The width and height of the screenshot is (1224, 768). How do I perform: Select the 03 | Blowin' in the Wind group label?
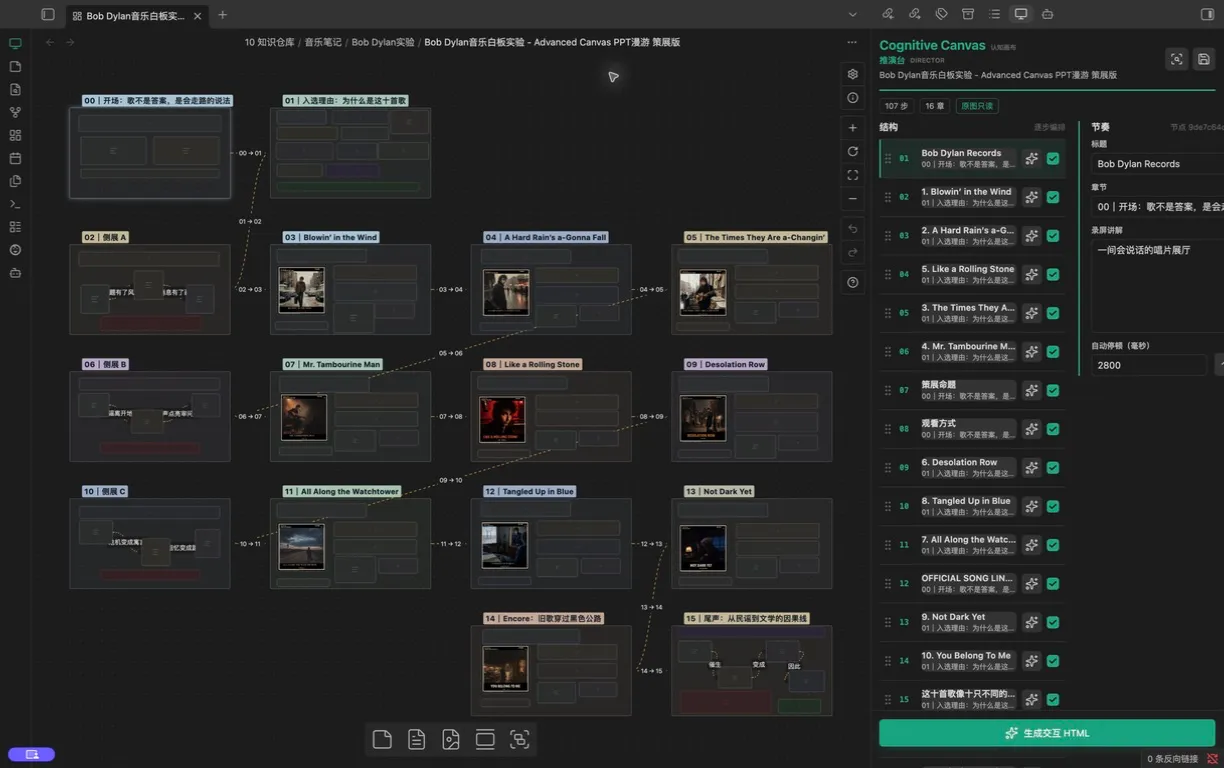330,237
